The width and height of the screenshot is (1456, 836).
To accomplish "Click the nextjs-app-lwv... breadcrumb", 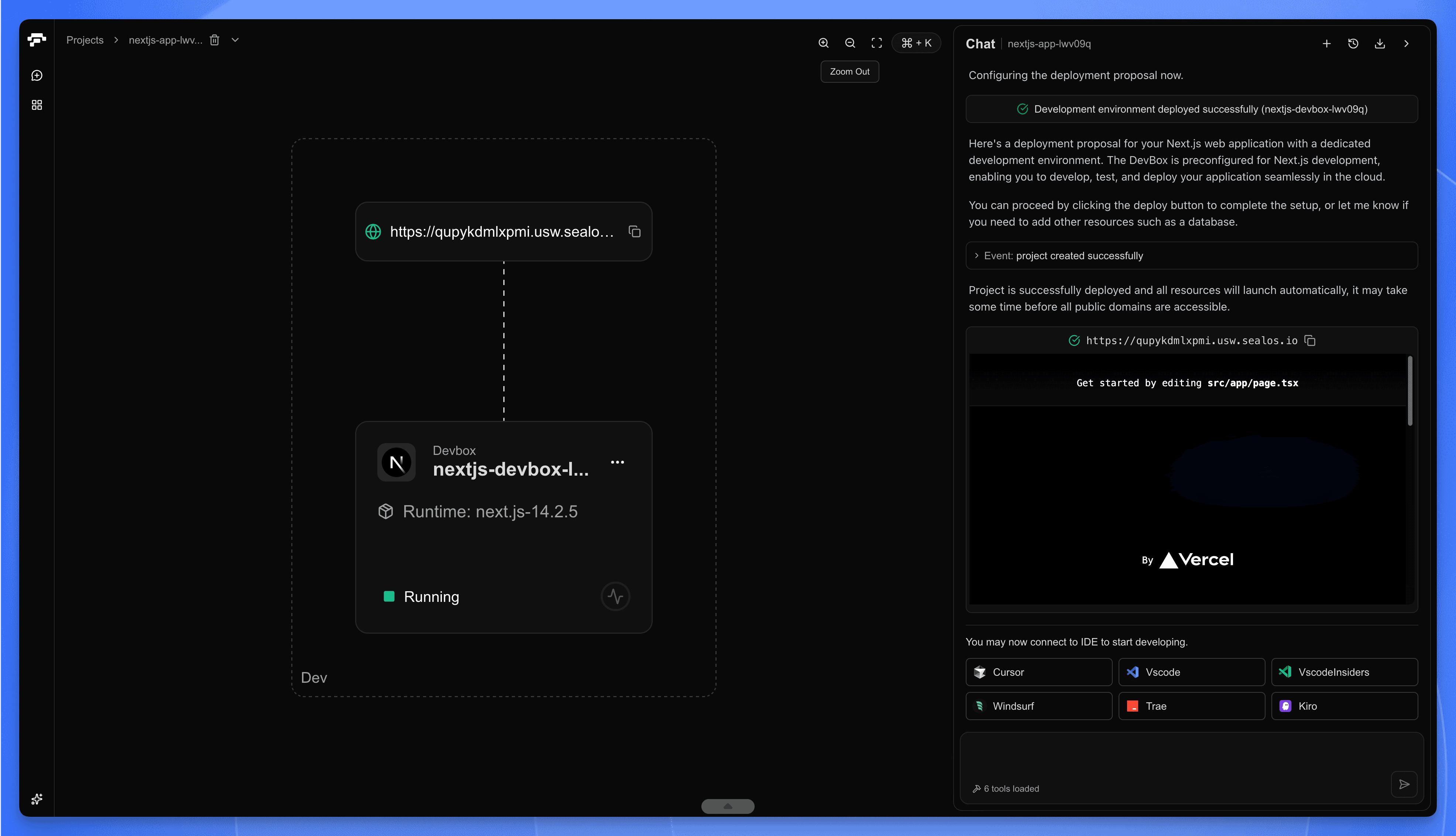I will [165, 40].
